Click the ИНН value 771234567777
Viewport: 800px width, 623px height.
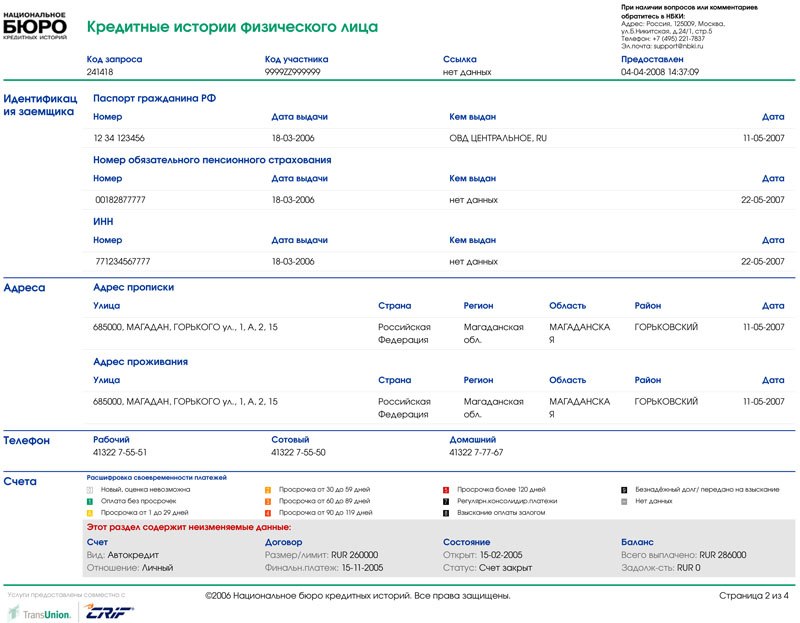coord(122,261)
